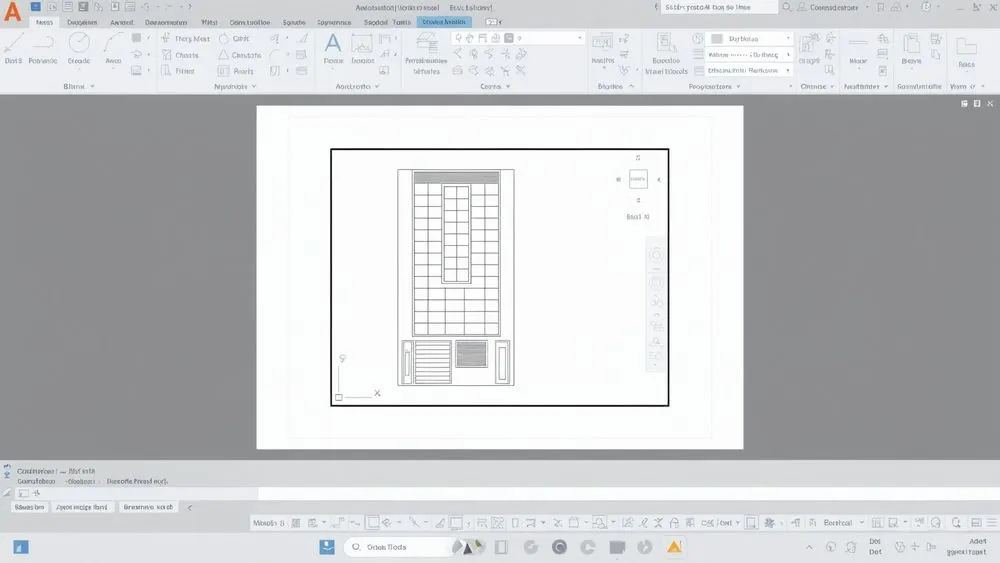
Task: Click the blue New icon in quick access toolbar
Action: [36, 7]
